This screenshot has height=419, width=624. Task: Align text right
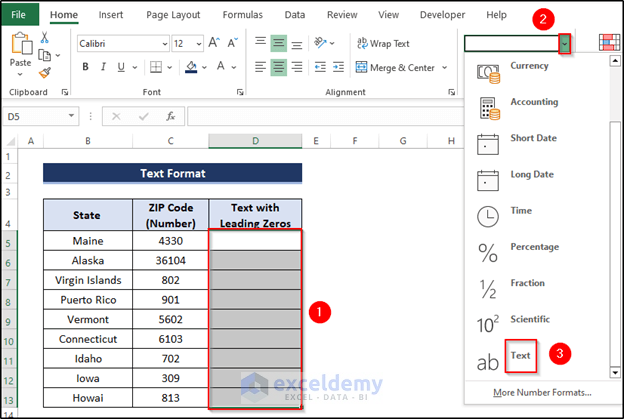pos(296,67)
